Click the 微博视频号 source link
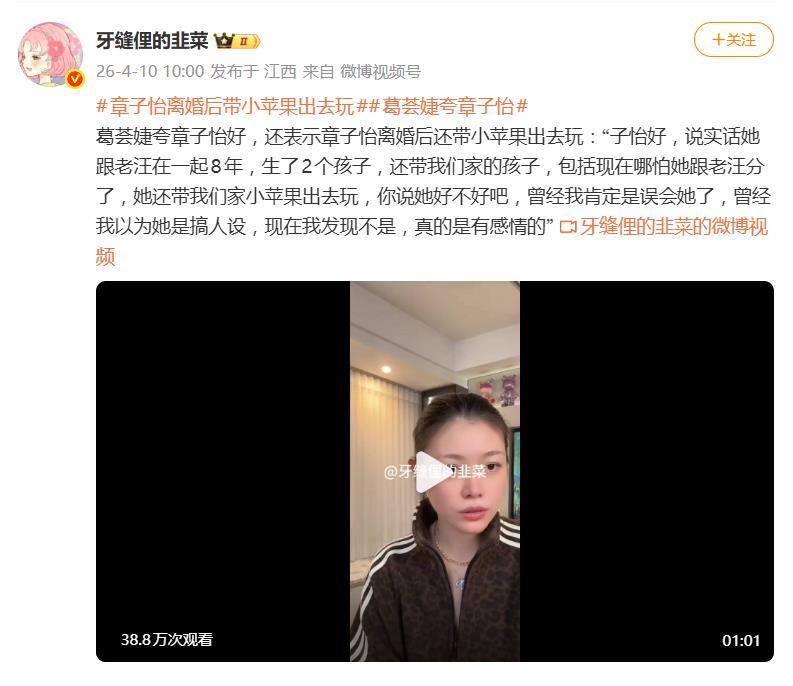 click(380, 71)
